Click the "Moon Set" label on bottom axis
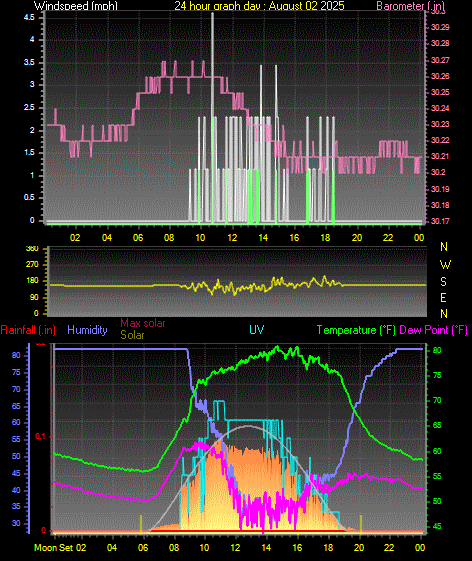The width and height of the screenshot is (472, 561). (x=54, y=548)
